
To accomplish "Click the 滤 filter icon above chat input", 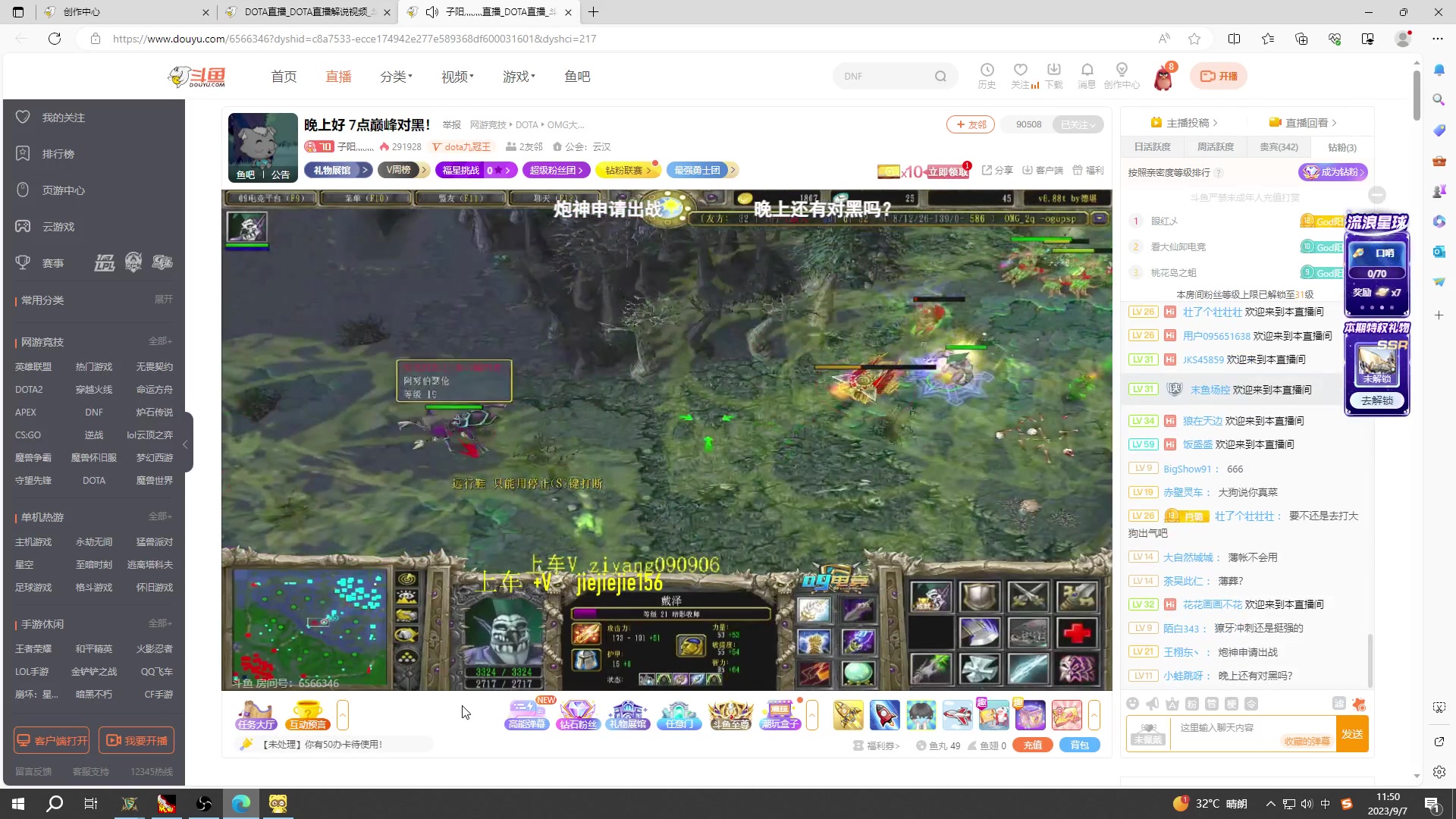I will (x=1339, y=704).
